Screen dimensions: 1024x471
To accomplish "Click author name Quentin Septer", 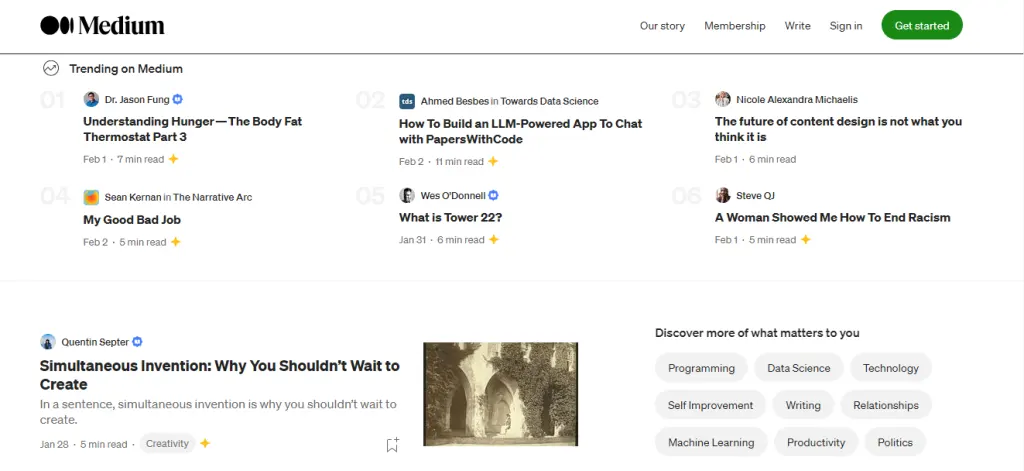I will [x=95, y=342].
